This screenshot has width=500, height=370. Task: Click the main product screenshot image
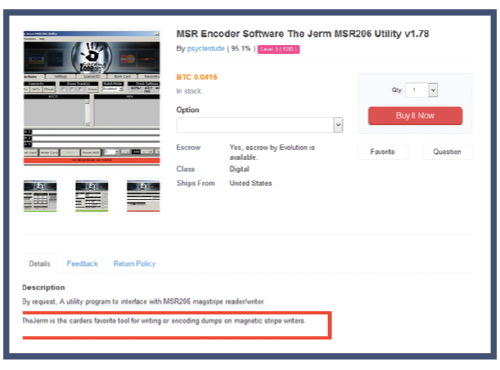pos(92,98)
